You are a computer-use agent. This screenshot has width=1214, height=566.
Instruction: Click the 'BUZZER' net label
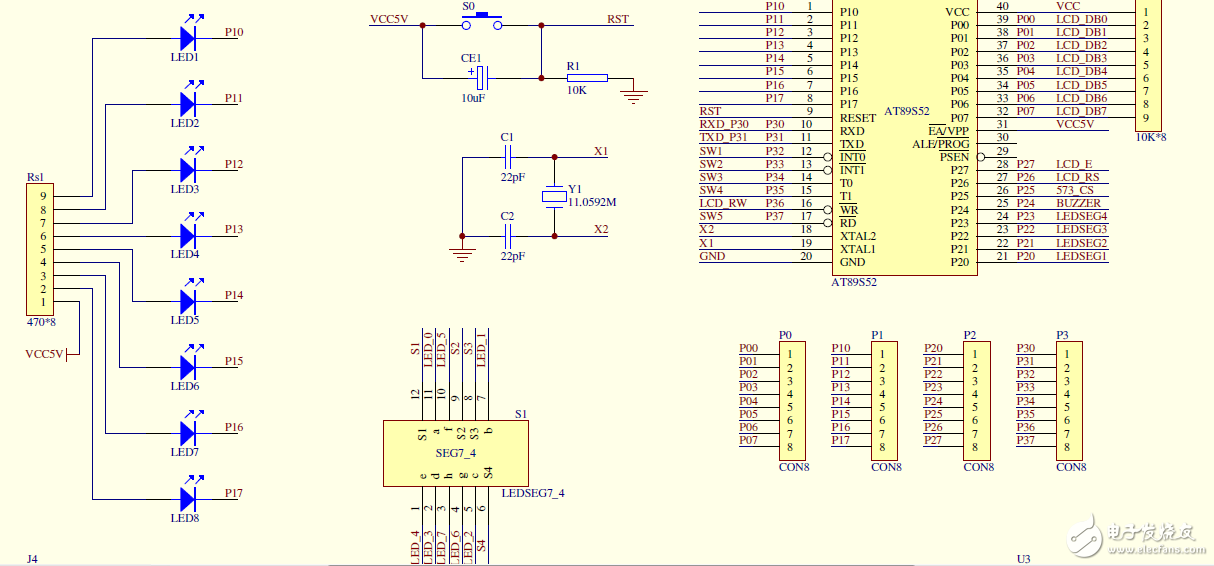point(1078,203)
